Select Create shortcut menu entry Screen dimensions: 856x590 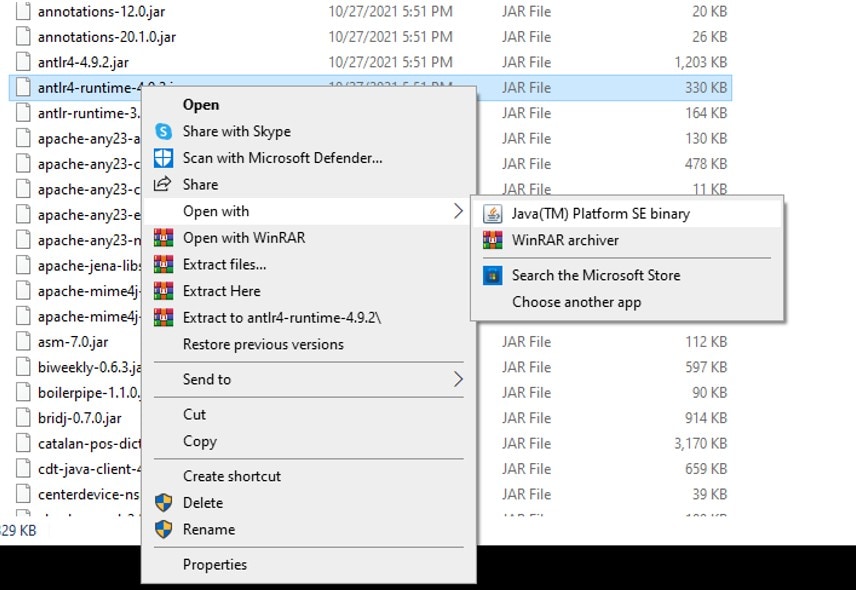[x=232, y=476]
